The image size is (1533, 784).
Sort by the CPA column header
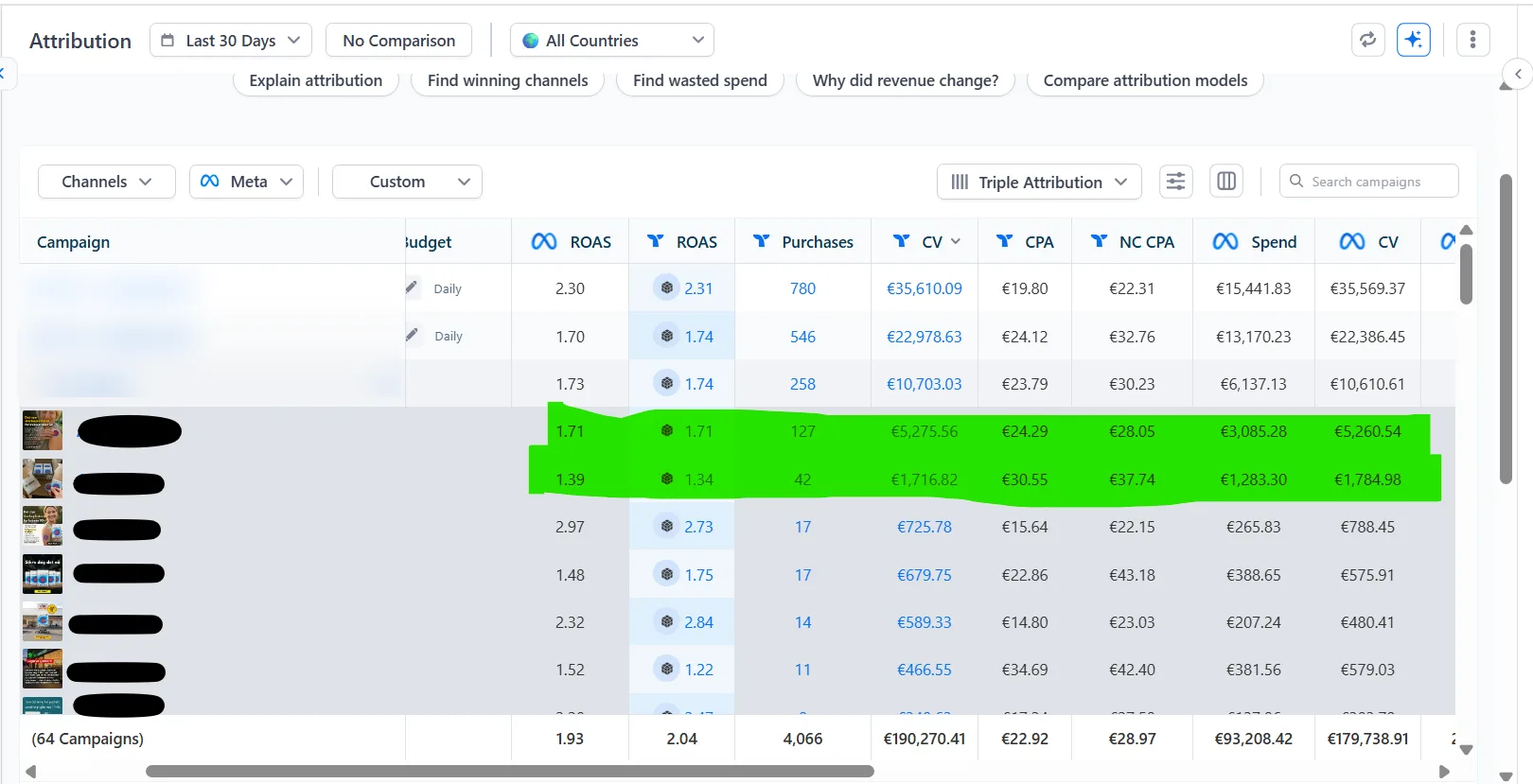[x=1026, y=242]
